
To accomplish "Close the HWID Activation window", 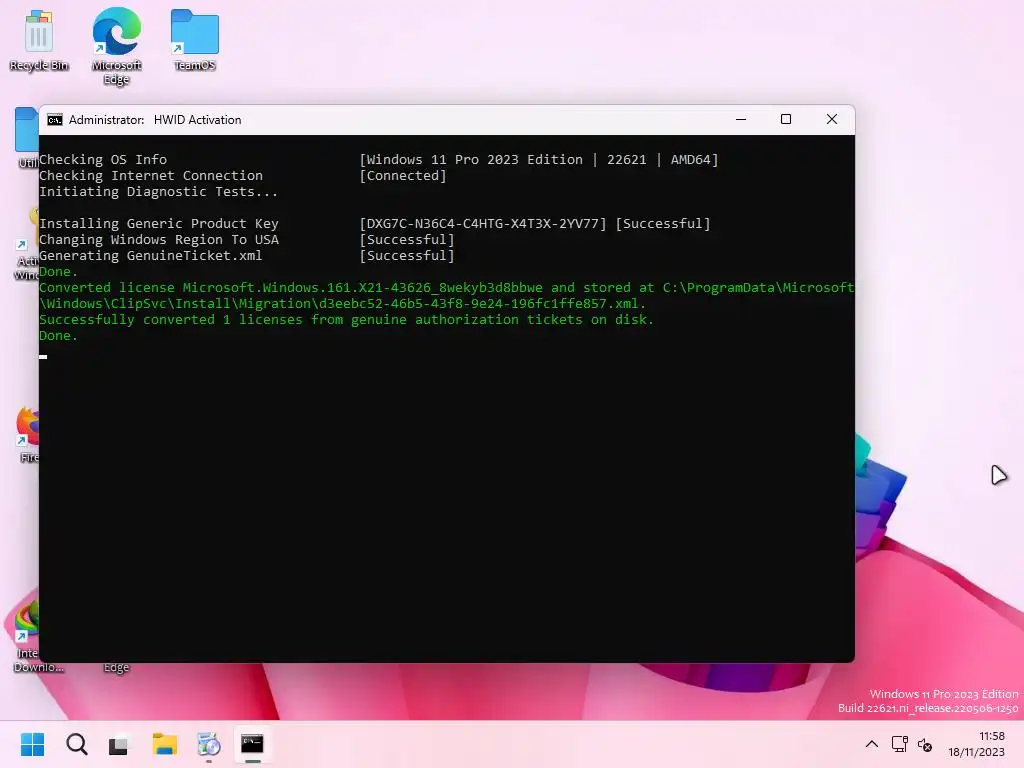I will coord(831,120).
